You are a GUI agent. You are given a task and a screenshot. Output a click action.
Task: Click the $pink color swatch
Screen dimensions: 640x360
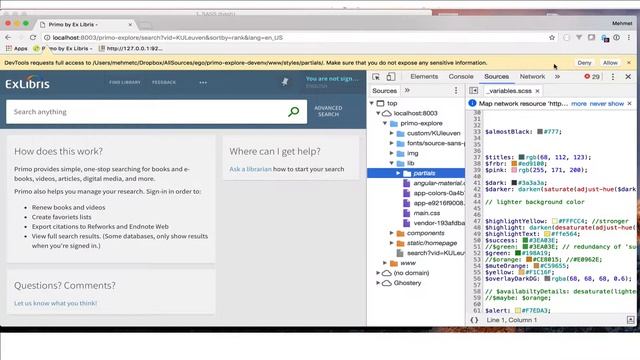(x=514, y=170)
